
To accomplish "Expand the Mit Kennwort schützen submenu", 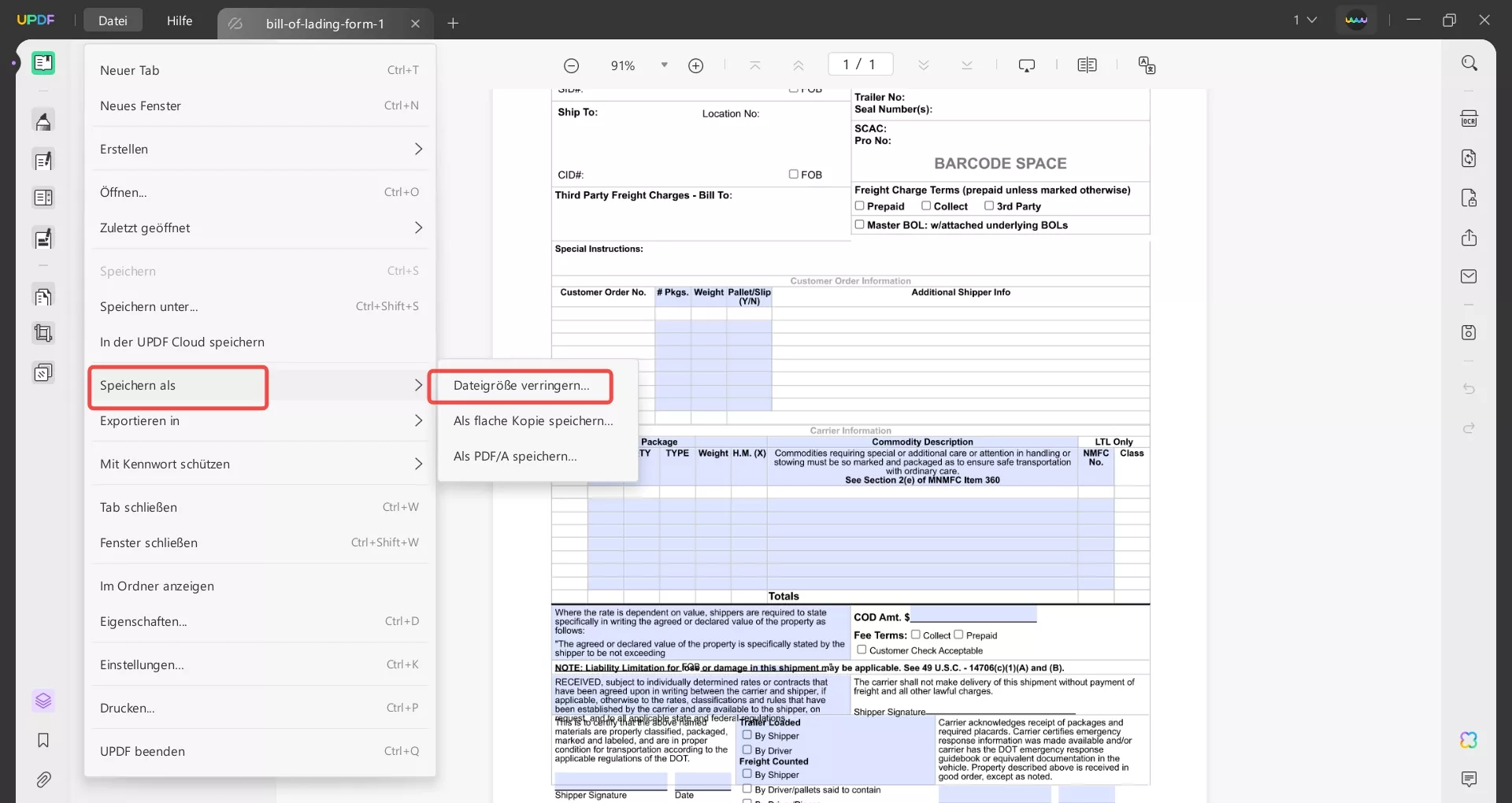I will (x=260, y=464).
